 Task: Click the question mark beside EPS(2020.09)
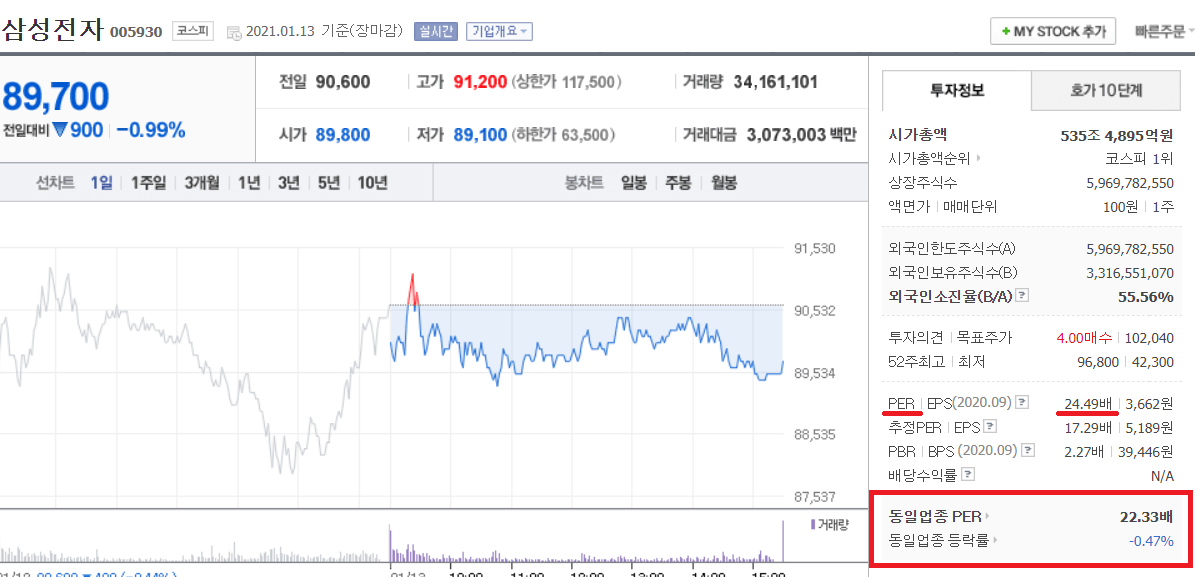(x=1022, y=403)
